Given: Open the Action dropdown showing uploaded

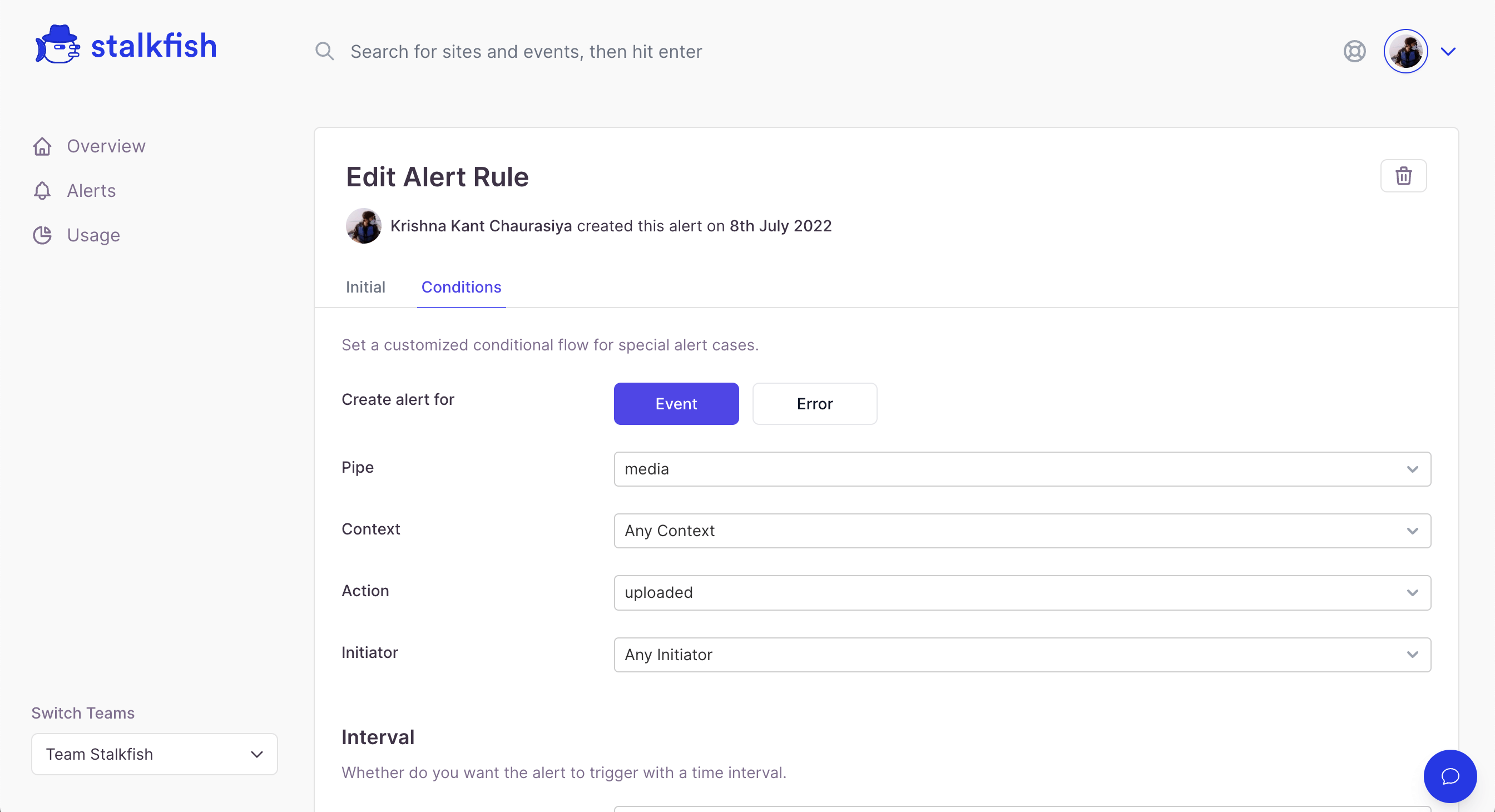Looking at the screenshot, I should click(x=1022, y=593).
